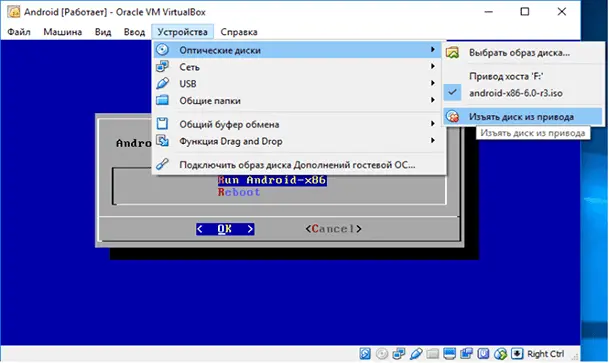Image resolution: width=610 pixels, height=363 pixels.
Task: Click the shared folders status bar icon
Action: coord(433,353)
